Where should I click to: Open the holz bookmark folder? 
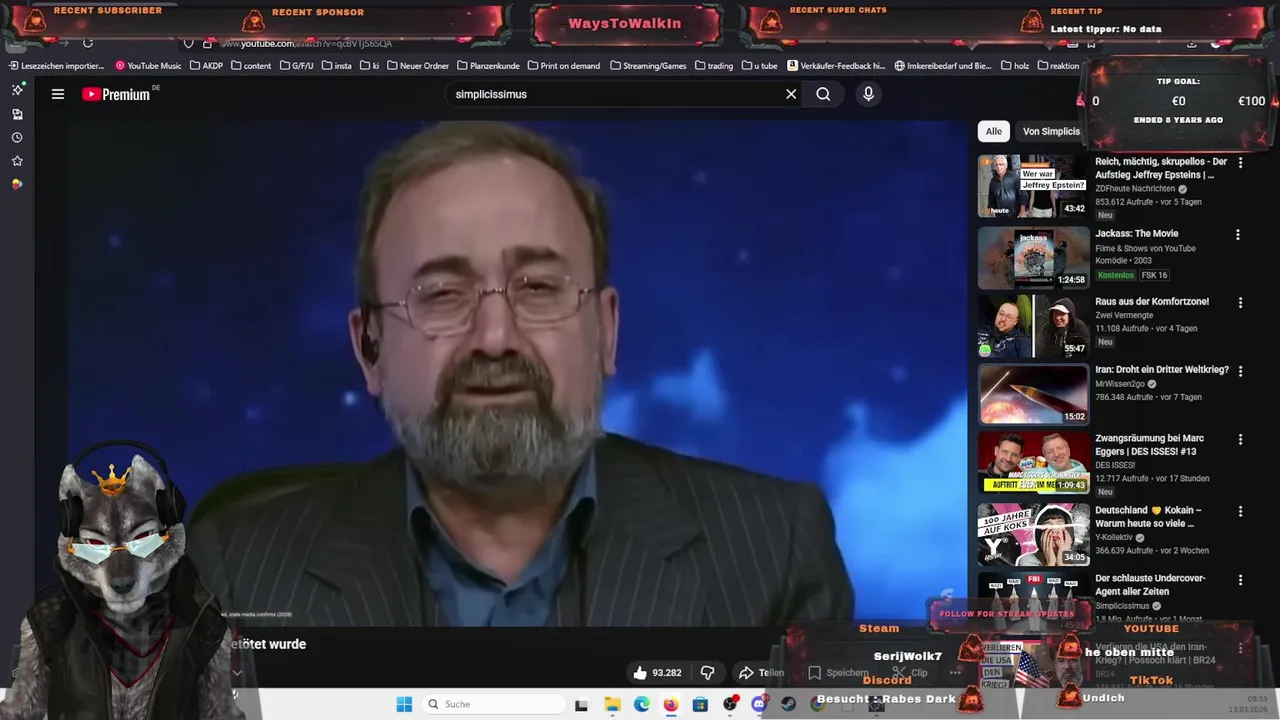click(1014, 66)
